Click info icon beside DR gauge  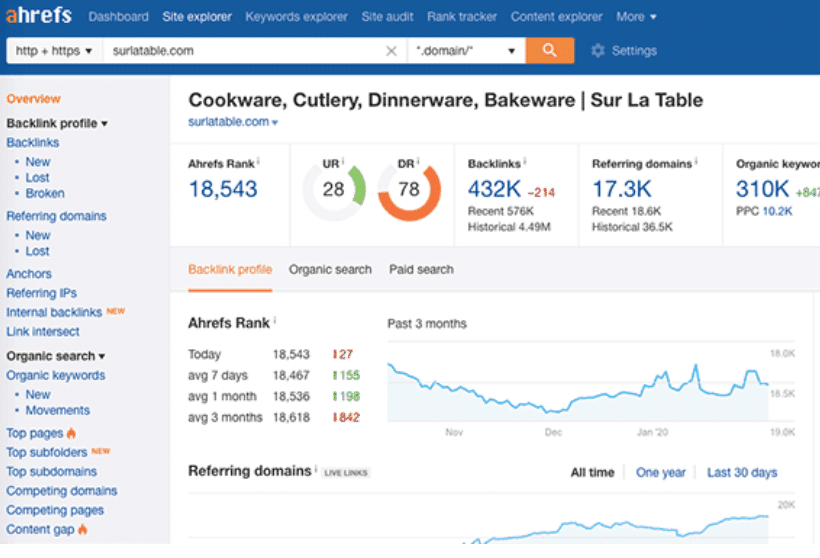click(x=418, y=161)
